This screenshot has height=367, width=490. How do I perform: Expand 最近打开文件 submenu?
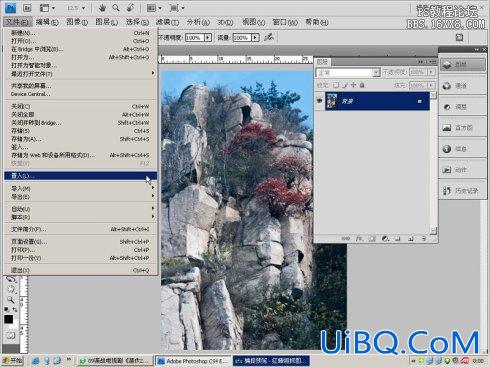coord(79,74)
